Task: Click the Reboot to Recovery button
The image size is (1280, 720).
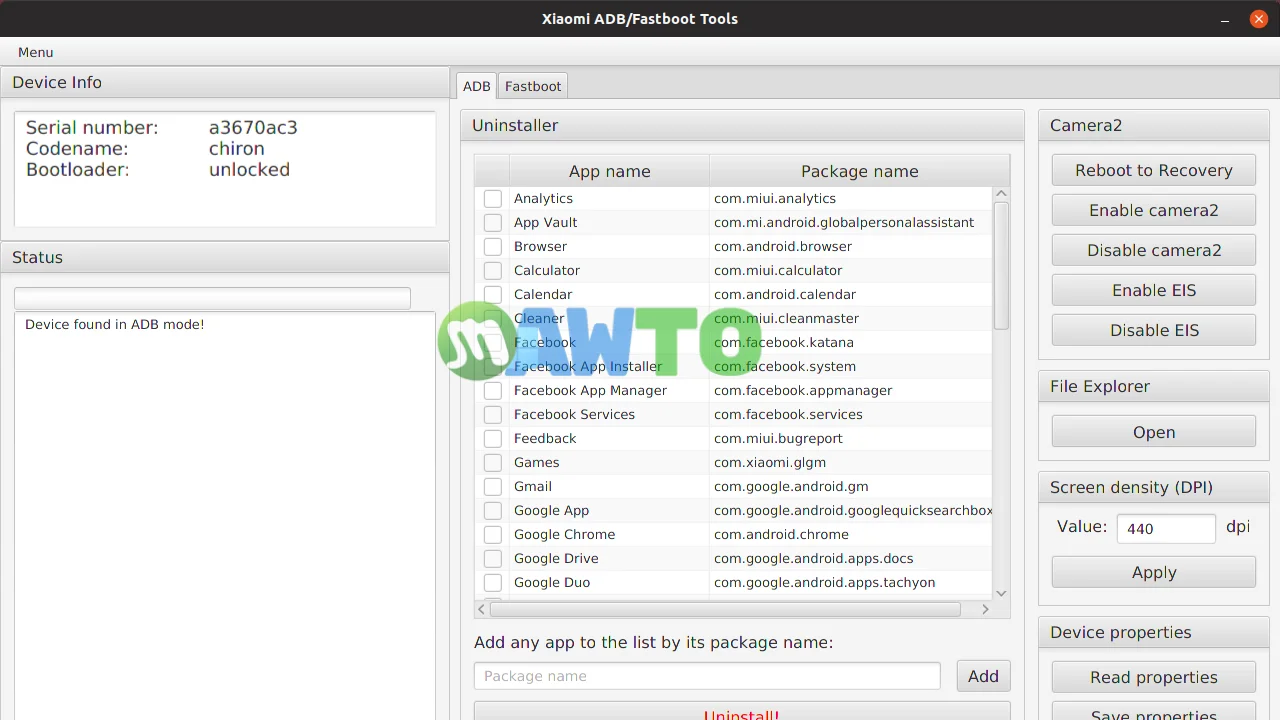Action: click(x=1154, y=170)
